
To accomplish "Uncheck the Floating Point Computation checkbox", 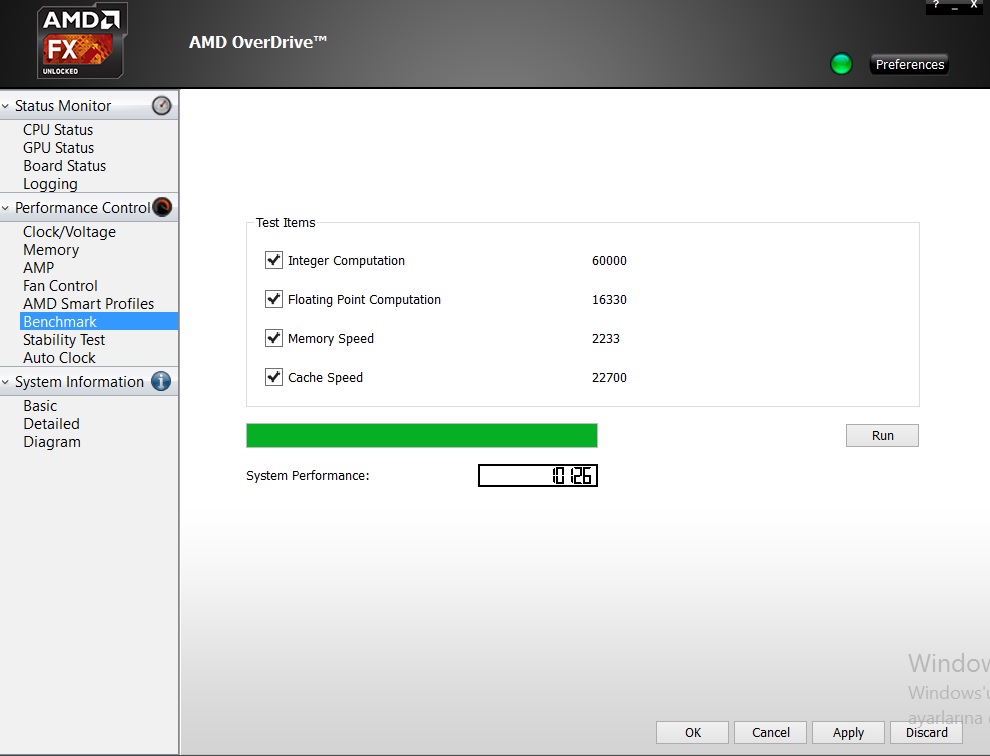I will (273, 299).
